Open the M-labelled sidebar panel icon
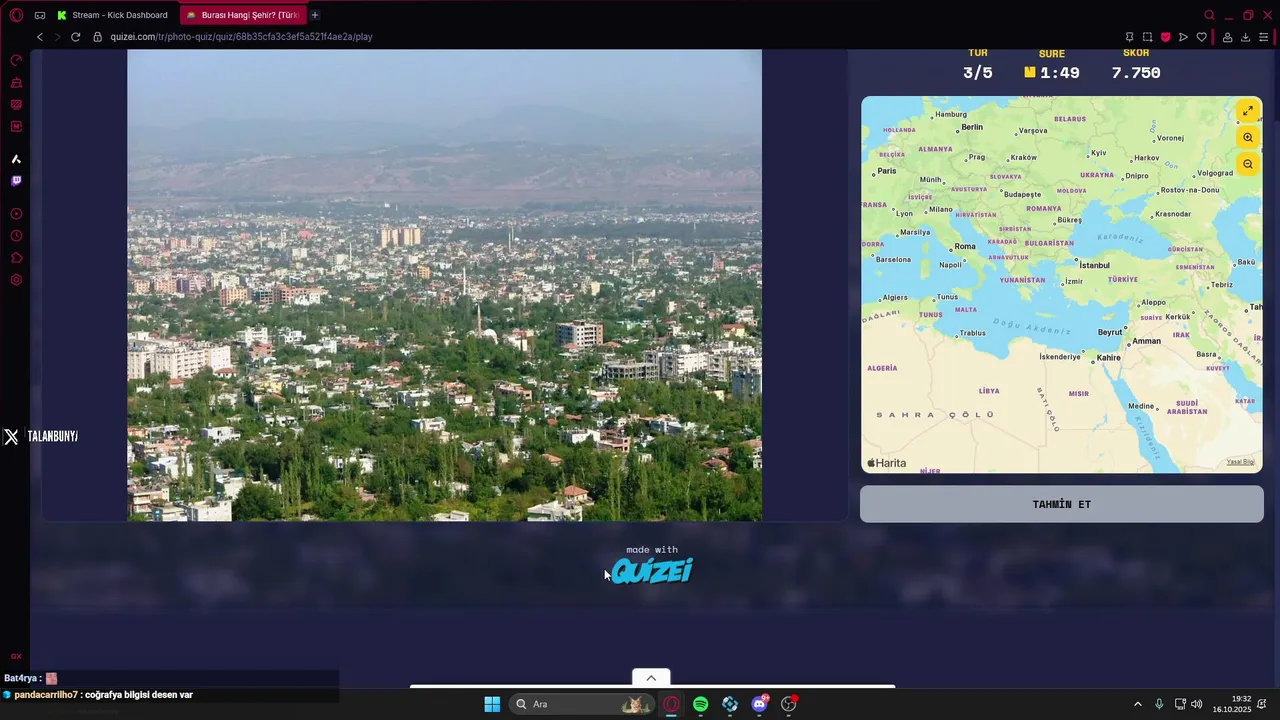1280x720 pixels. click(x=16, y=127)
